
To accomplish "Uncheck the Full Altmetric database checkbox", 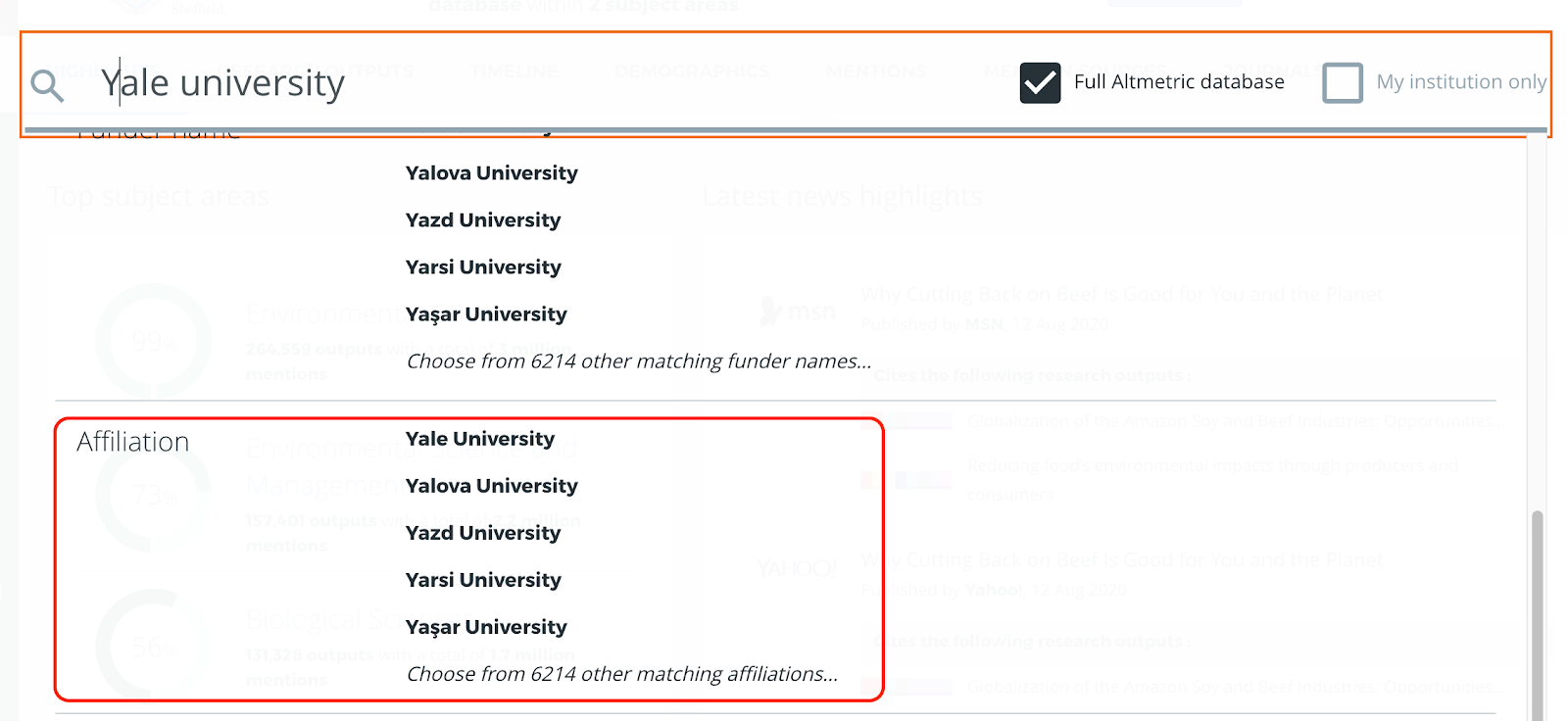I will pos(1040,82).
